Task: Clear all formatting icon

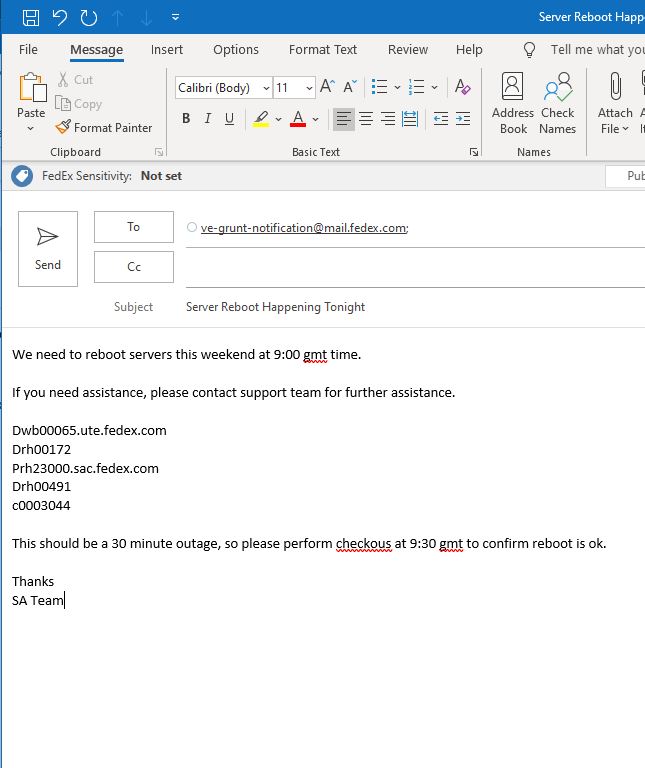Action: tap(463, 88)
